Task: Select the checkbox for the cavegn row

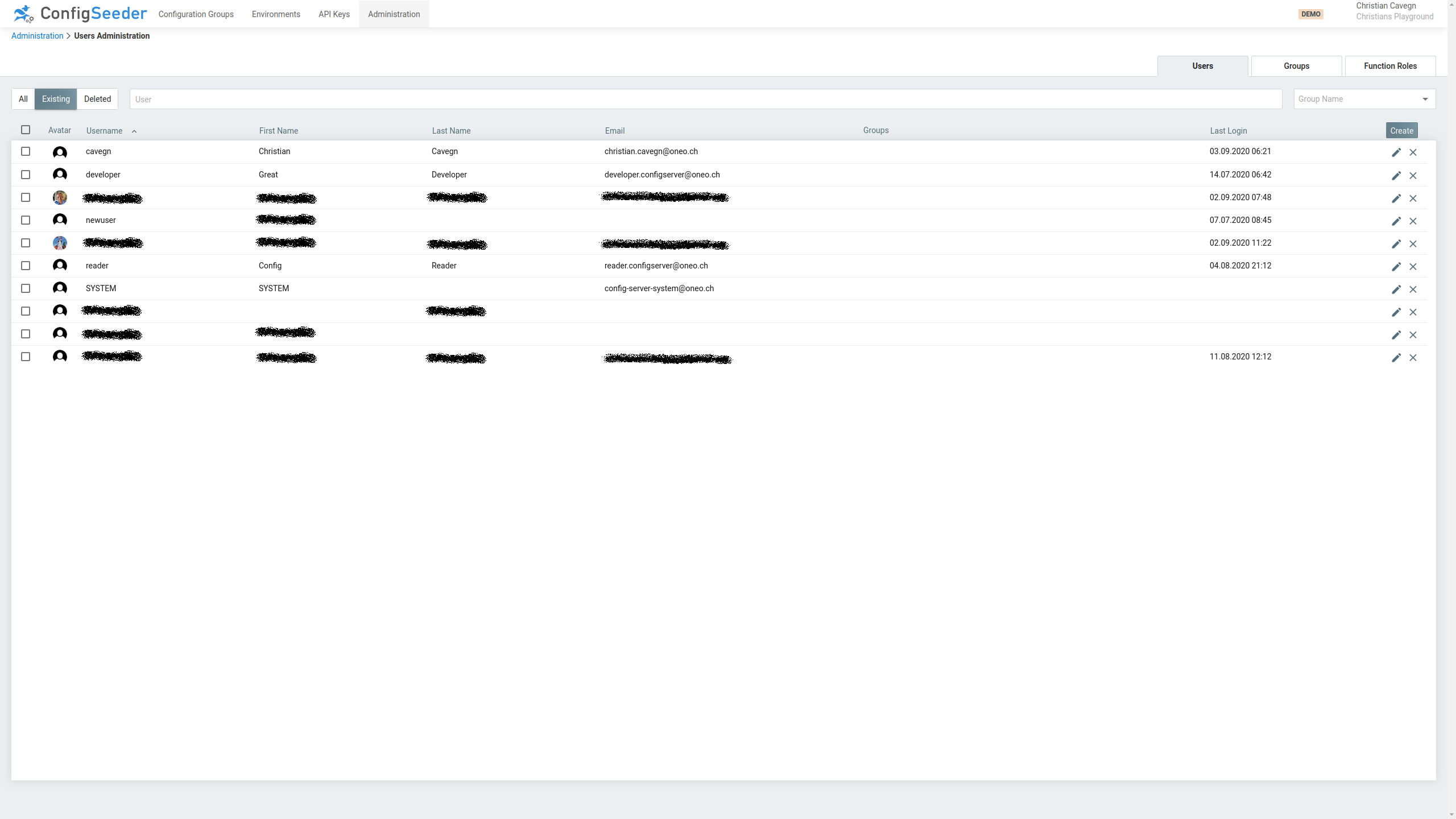Action: [x=25, y=151]
